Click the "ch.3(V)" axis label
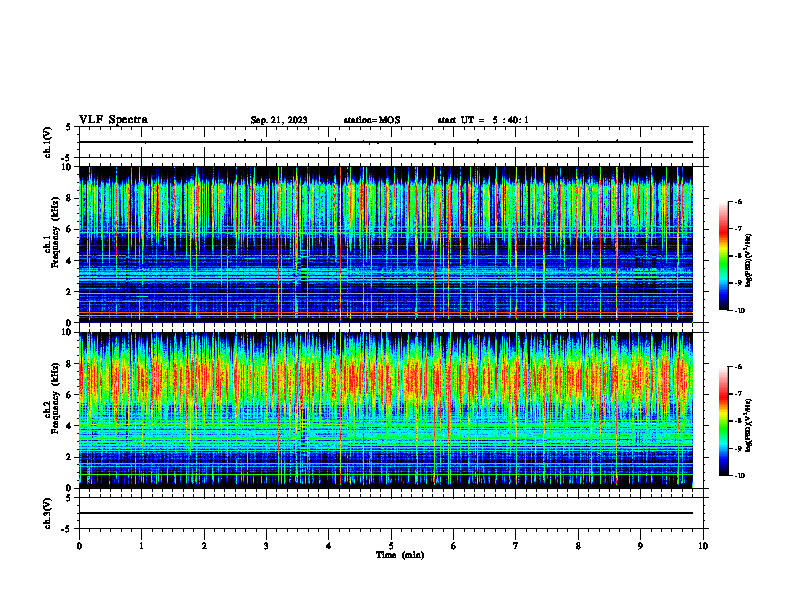792x612 pixels. [47, 513]
